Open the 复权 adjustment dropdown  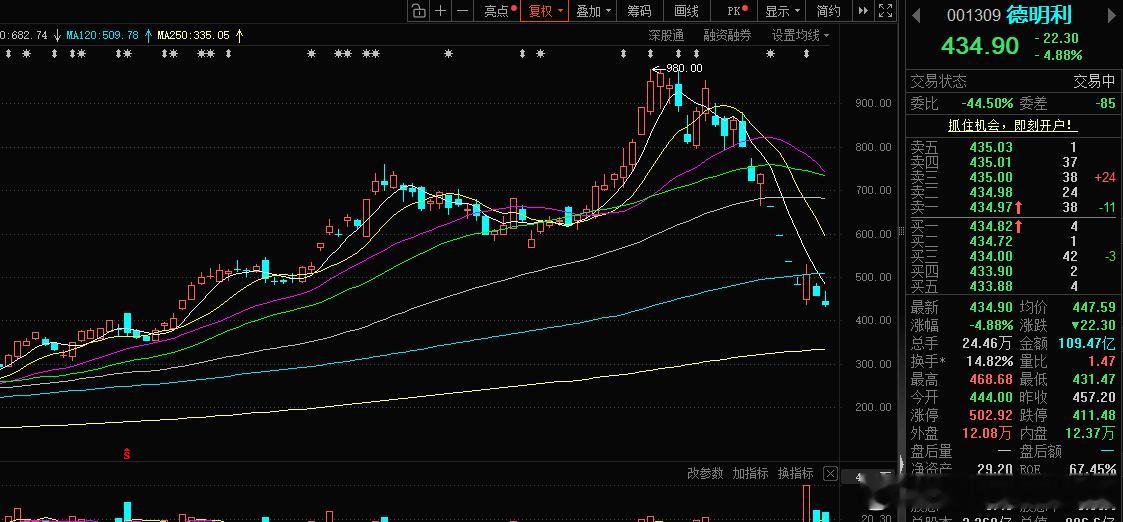pyautogui.click(x=545, y=11)
